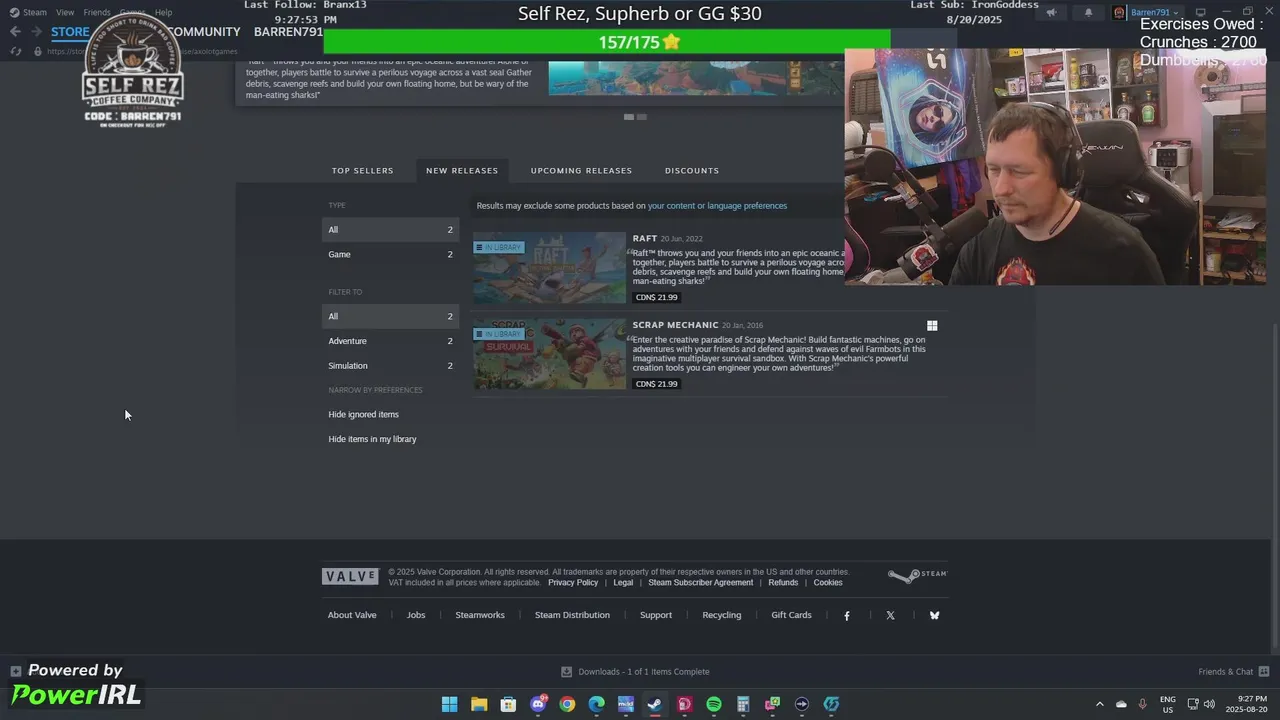The height and width of the screenshot is (720, 1280).
Task: Open the Steam announcements megaphone icon
Action: coord(1051,13)
